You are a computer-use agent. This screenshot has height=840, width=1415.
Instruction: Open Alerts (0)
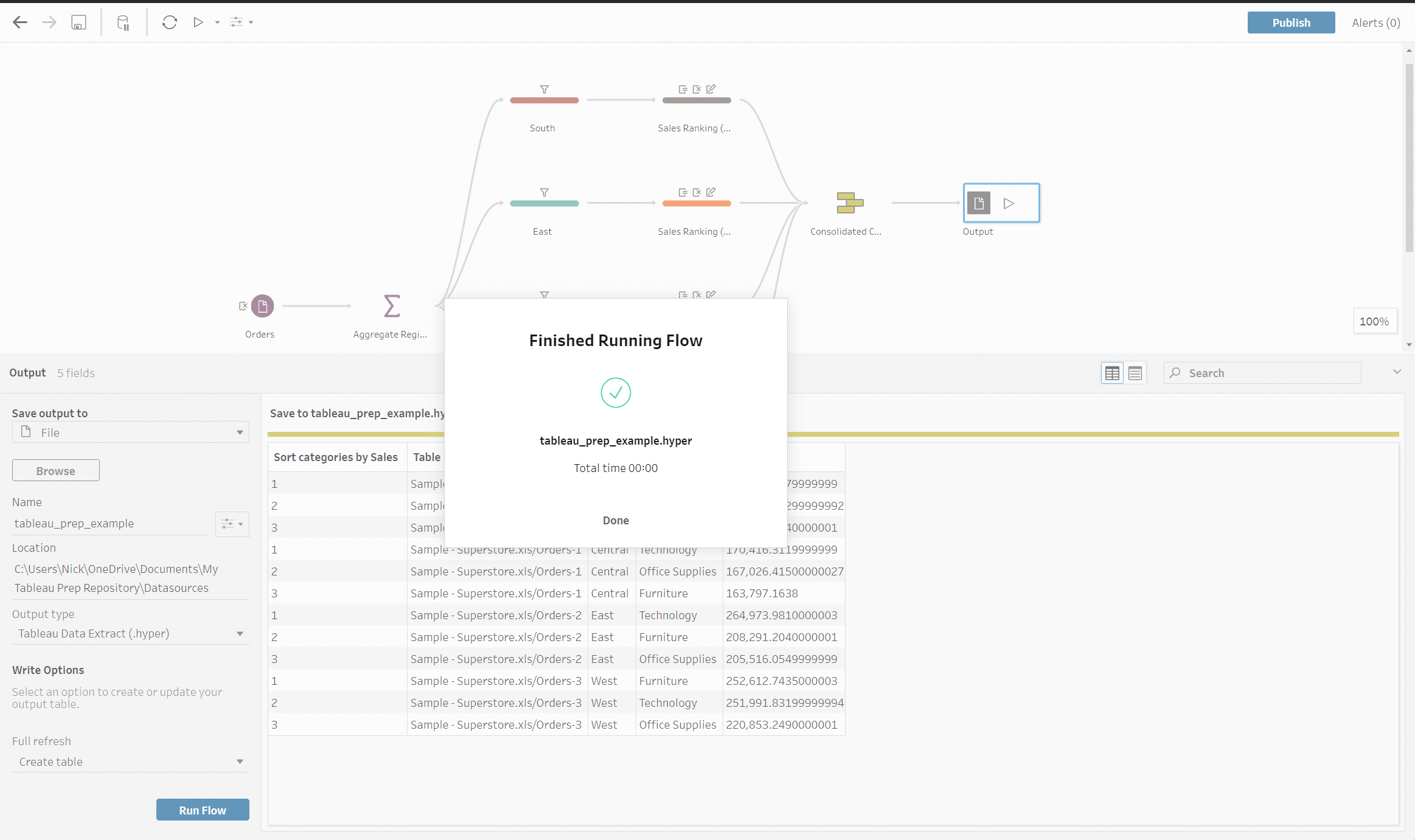click(1376, 23)
